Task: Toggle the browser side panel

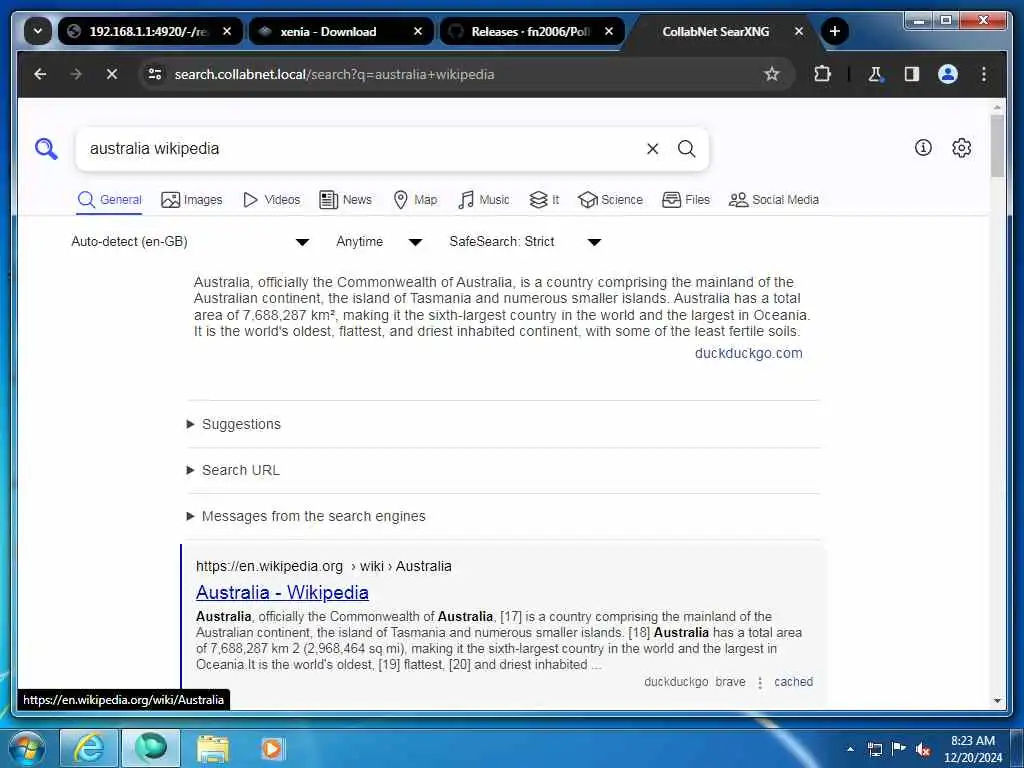Action: pyautogui.click(x=912, y=74)
